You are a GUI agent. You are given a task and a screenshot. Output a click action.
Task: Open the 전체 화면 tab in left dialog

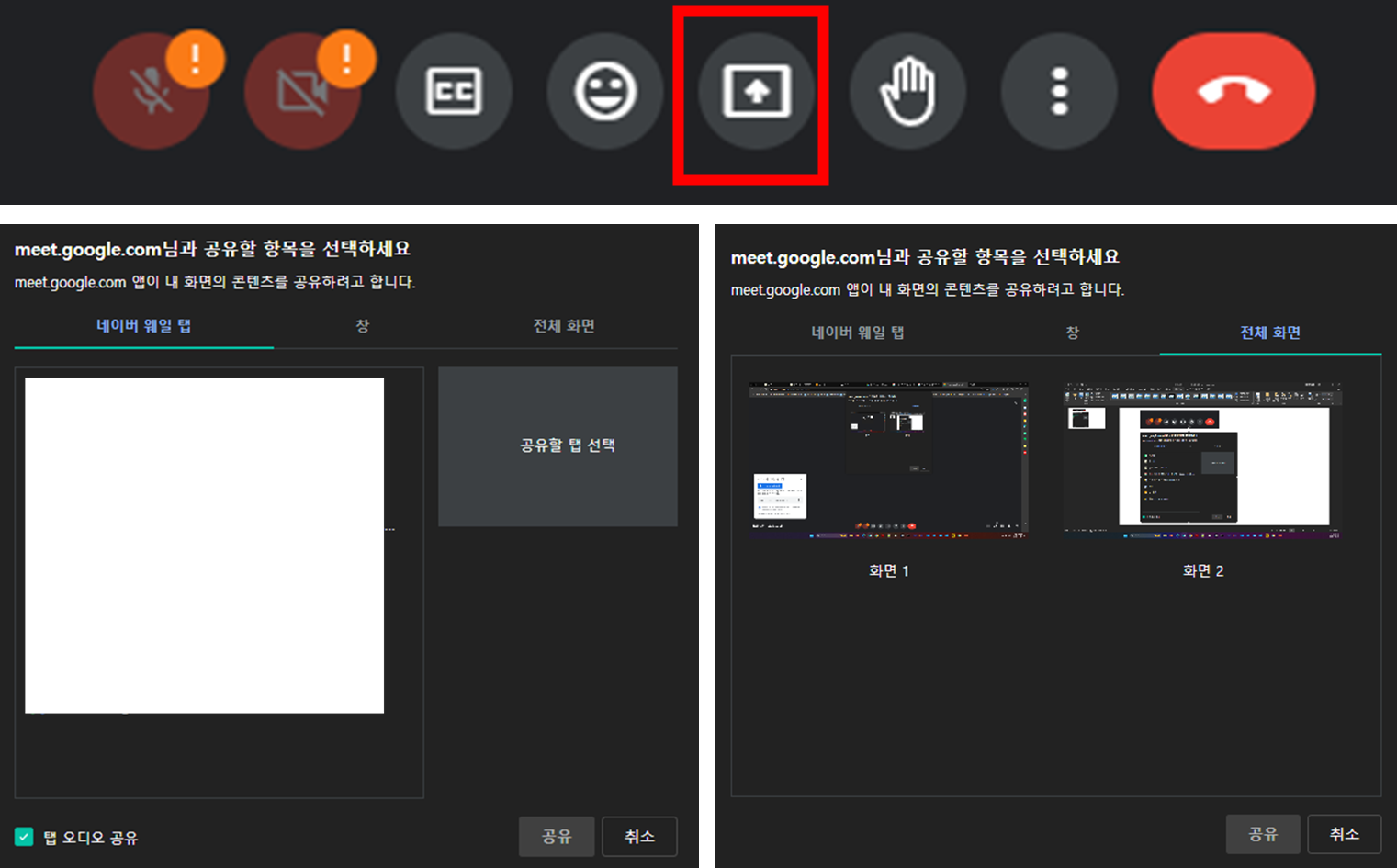563,326
